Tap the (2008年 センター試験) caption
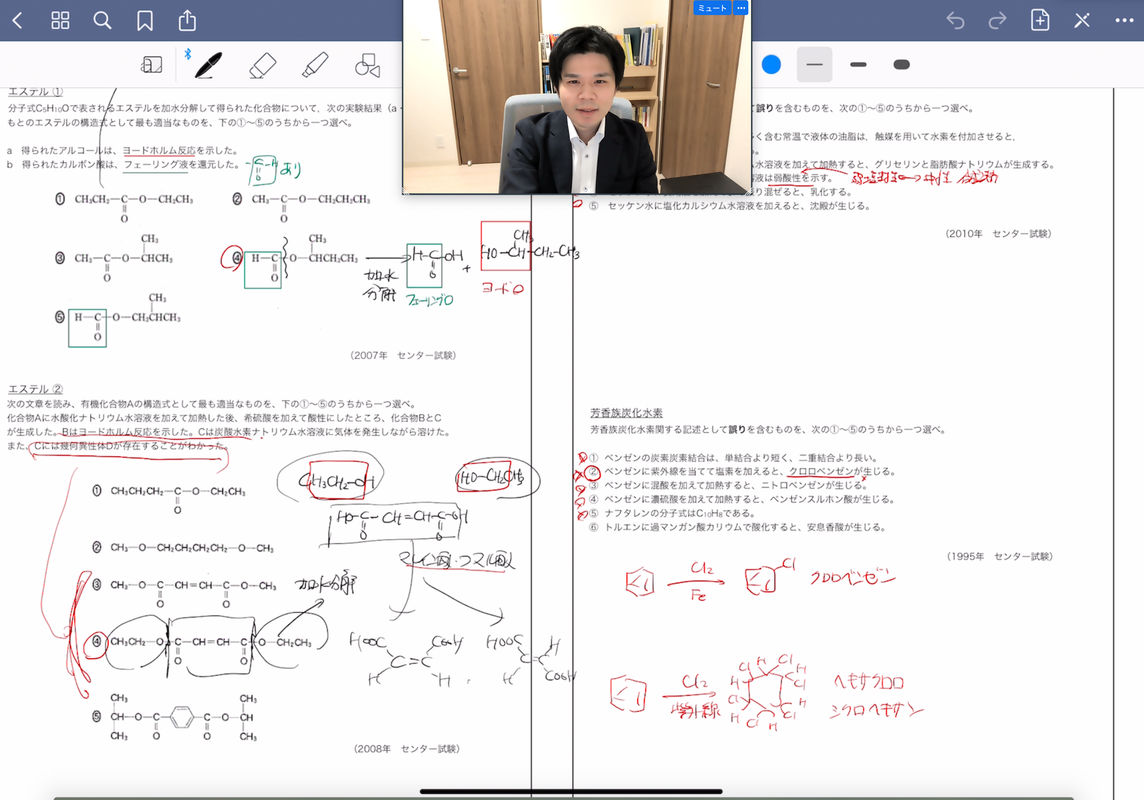This screenshot has width=1144, height=800. pyautogui.click(x=406, y=749)
